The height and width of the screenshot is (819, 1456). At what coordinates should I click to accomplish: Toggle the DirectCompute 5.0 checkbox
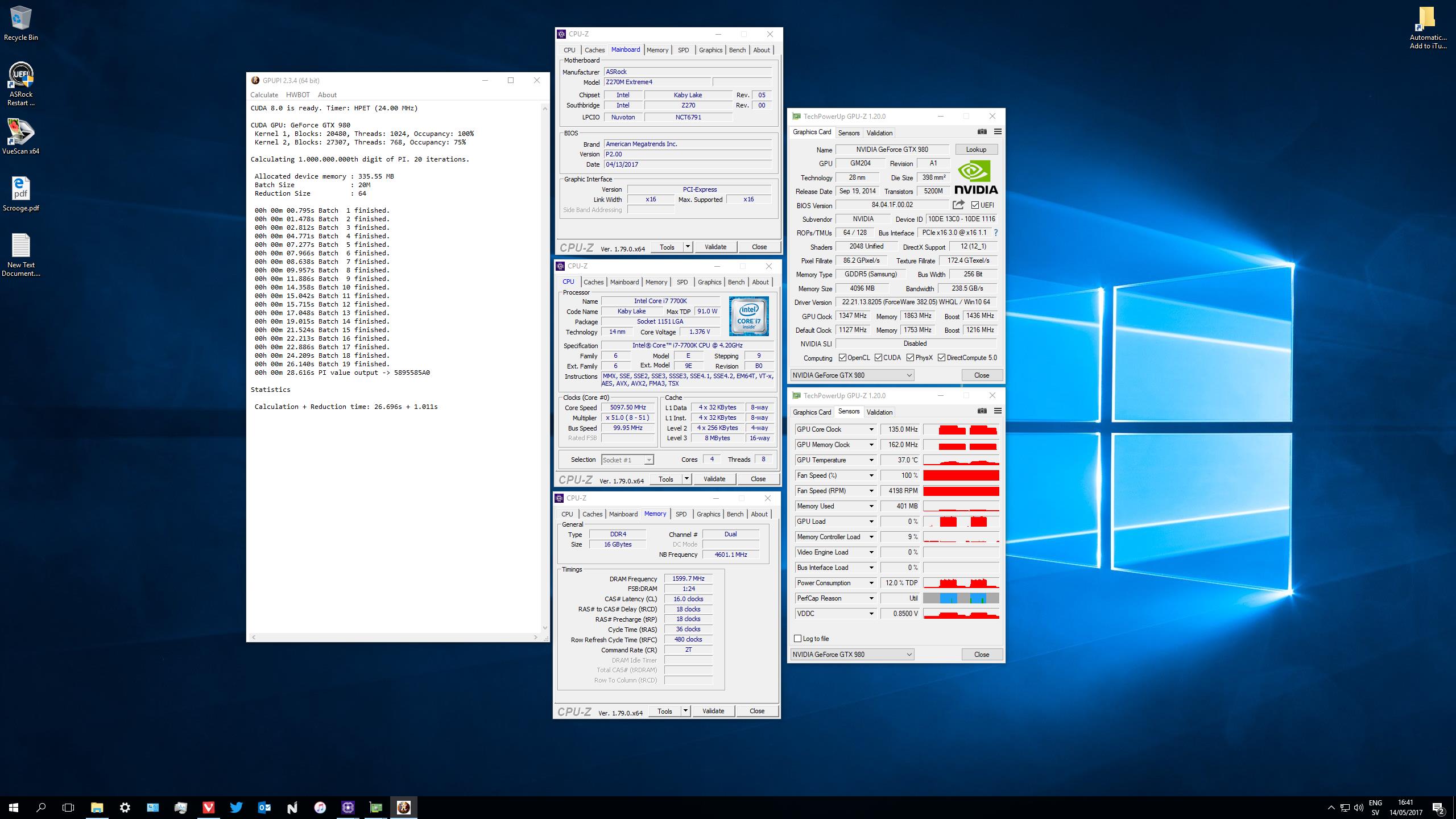point(942,358)
